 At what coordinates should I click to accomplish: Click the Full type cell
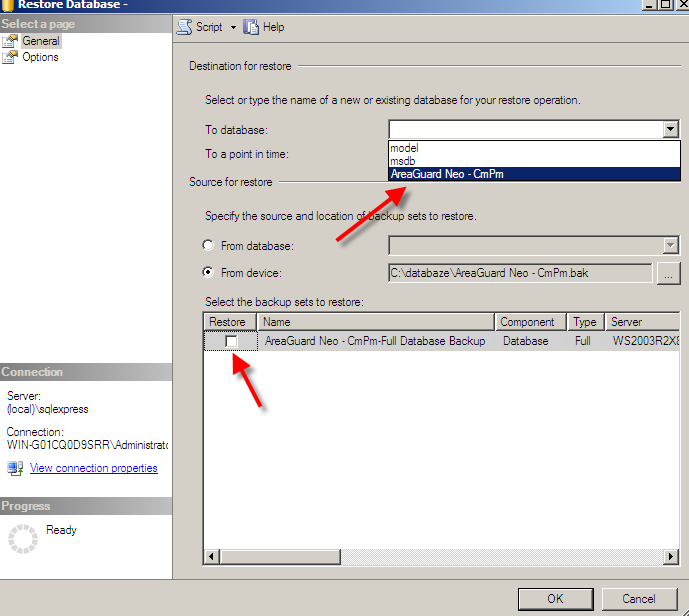[x=583, y=341]
